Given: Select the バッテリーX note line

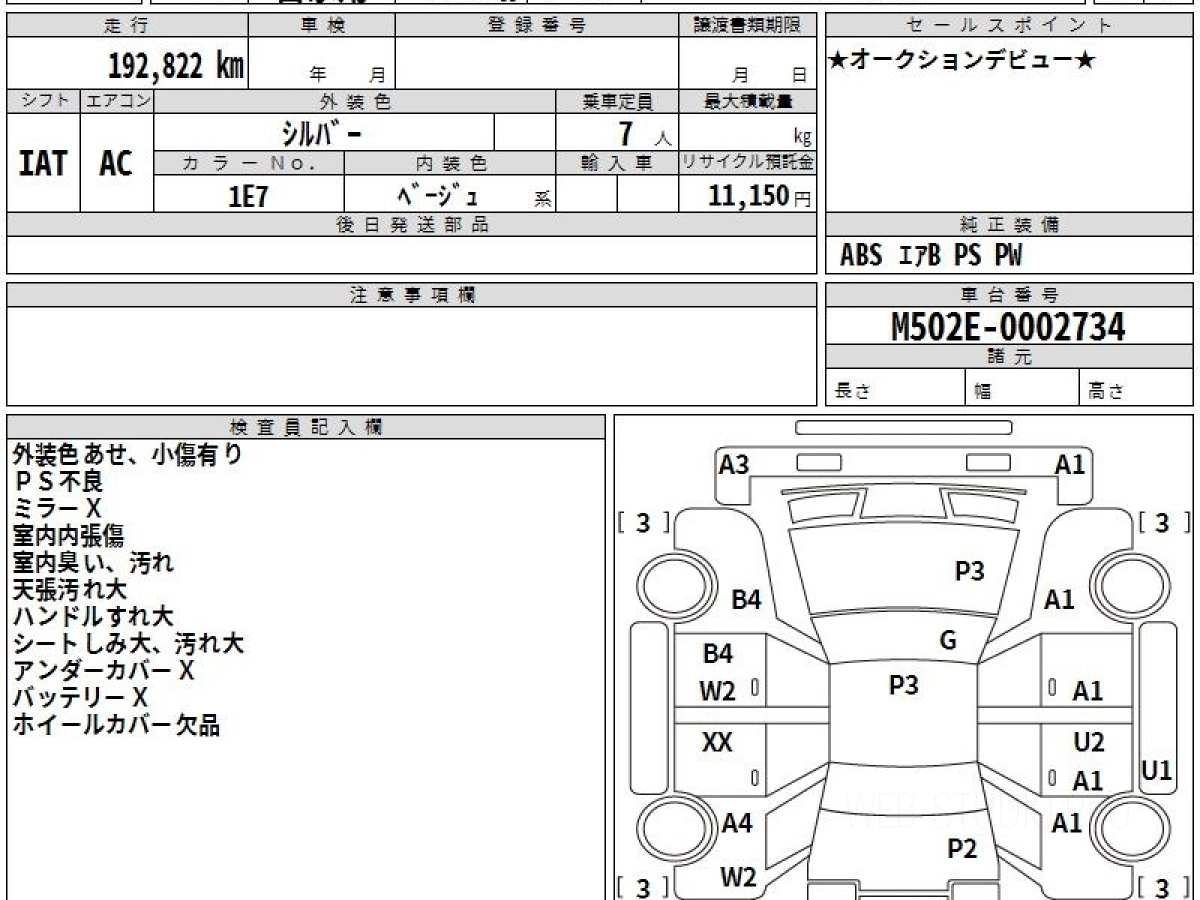Looking at the screenshot, I should (80, 698).
